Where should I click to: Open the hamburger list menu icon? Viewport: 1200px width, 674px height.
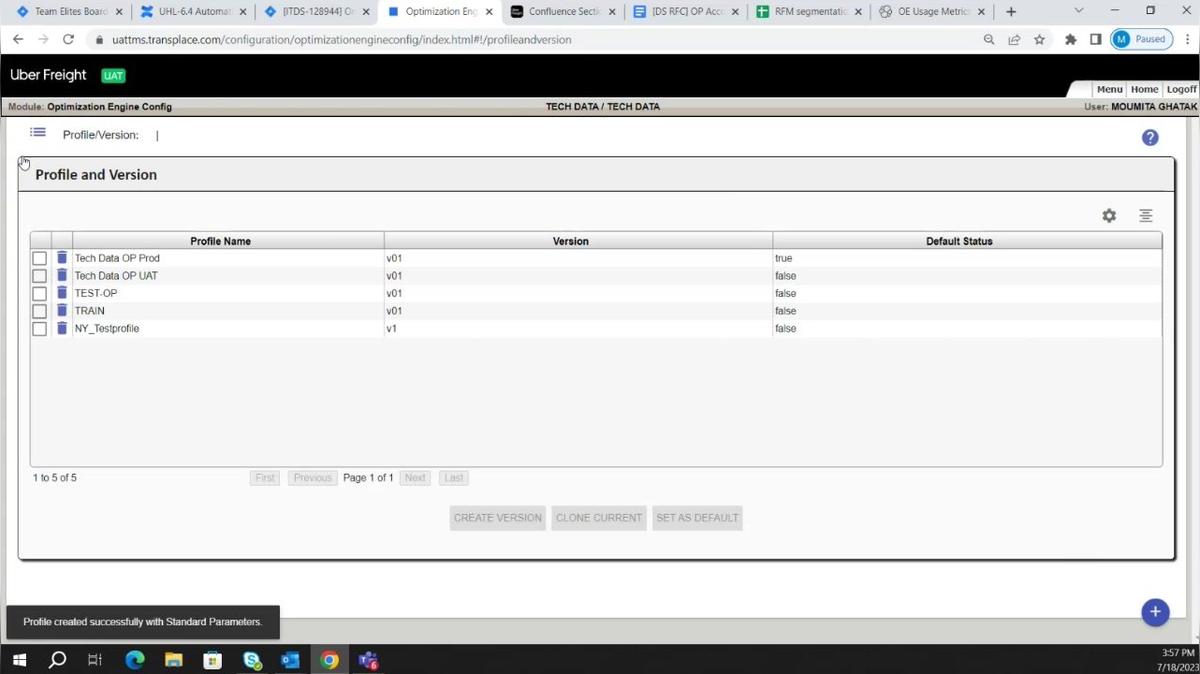tap(38, 133)
